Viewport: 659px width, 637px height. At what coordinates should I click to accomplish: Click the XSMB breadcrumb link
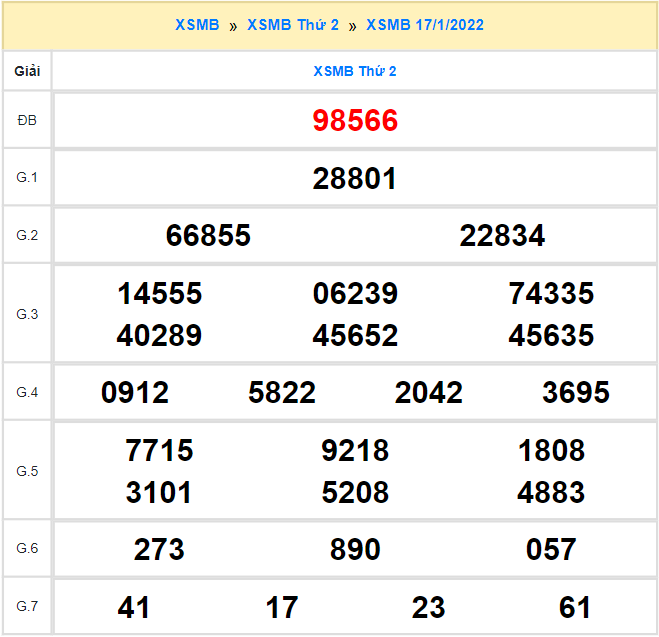coord(197,25)
